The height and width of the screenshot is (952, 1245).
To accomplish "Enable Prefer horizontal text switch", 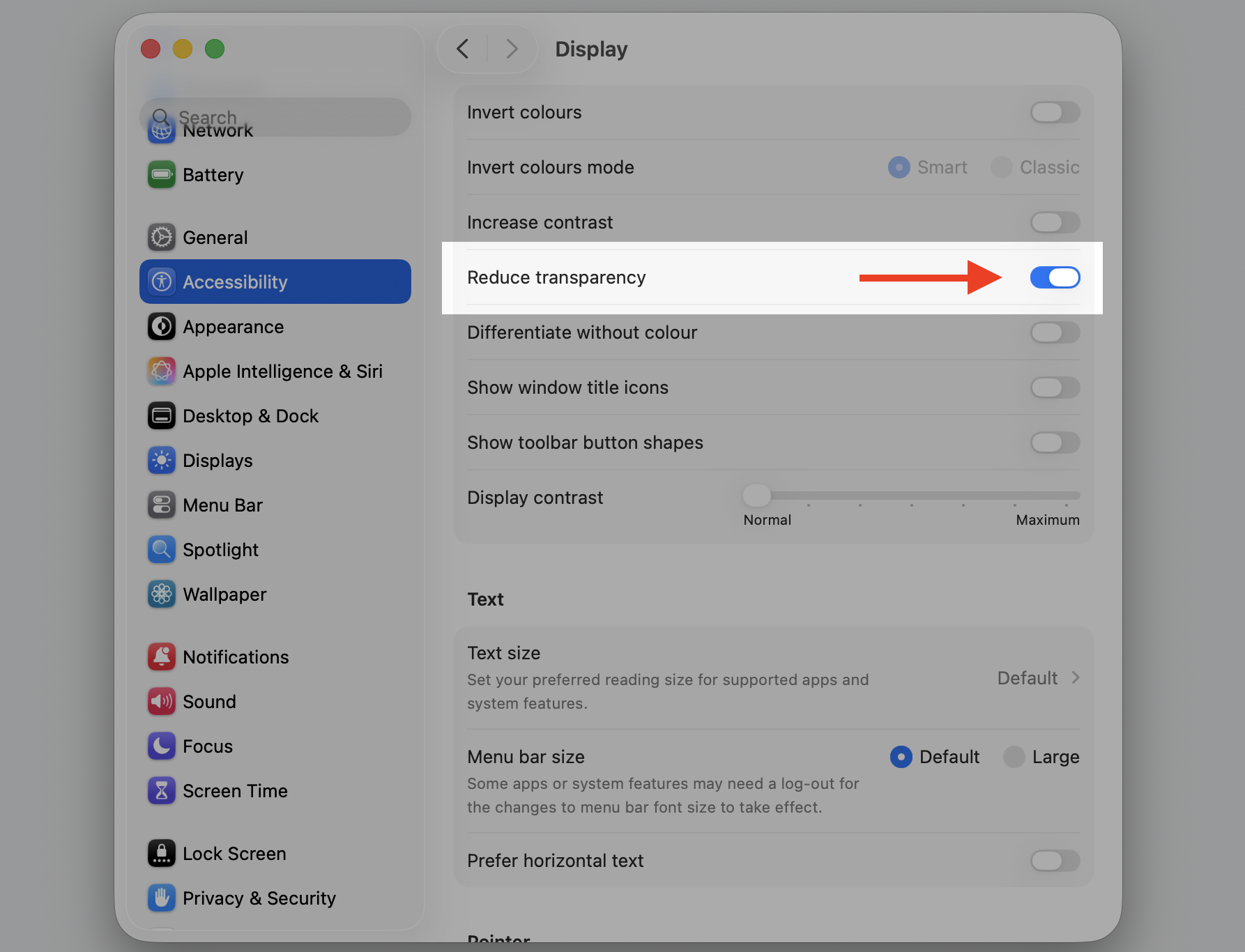I will 1055,861.
